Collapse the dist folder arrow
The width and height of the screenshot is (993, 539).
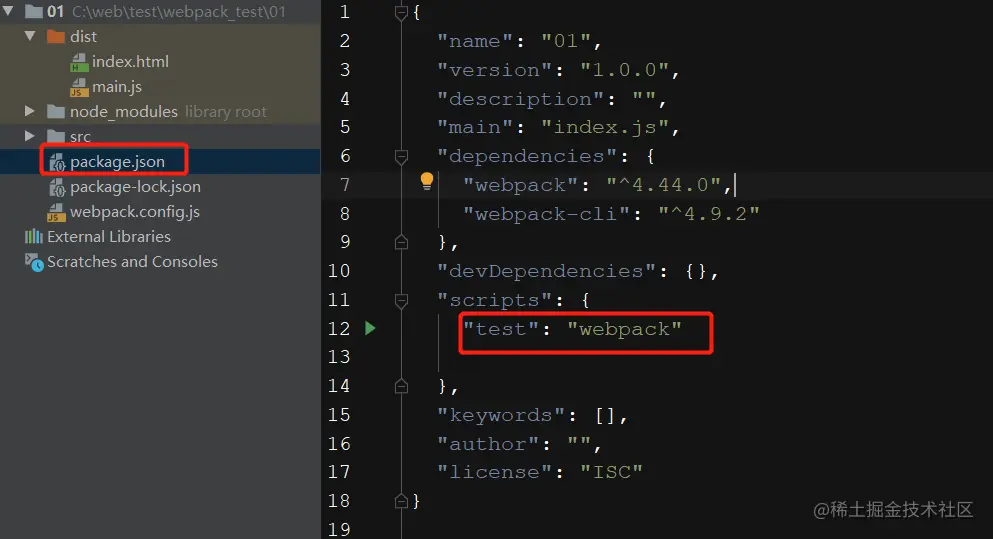click(30, 36)
